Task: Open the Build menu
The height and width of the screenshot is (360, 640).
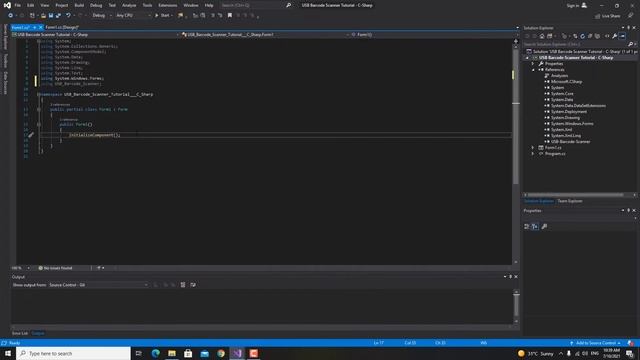Action: pyautogui.click(x=79, y=5)
